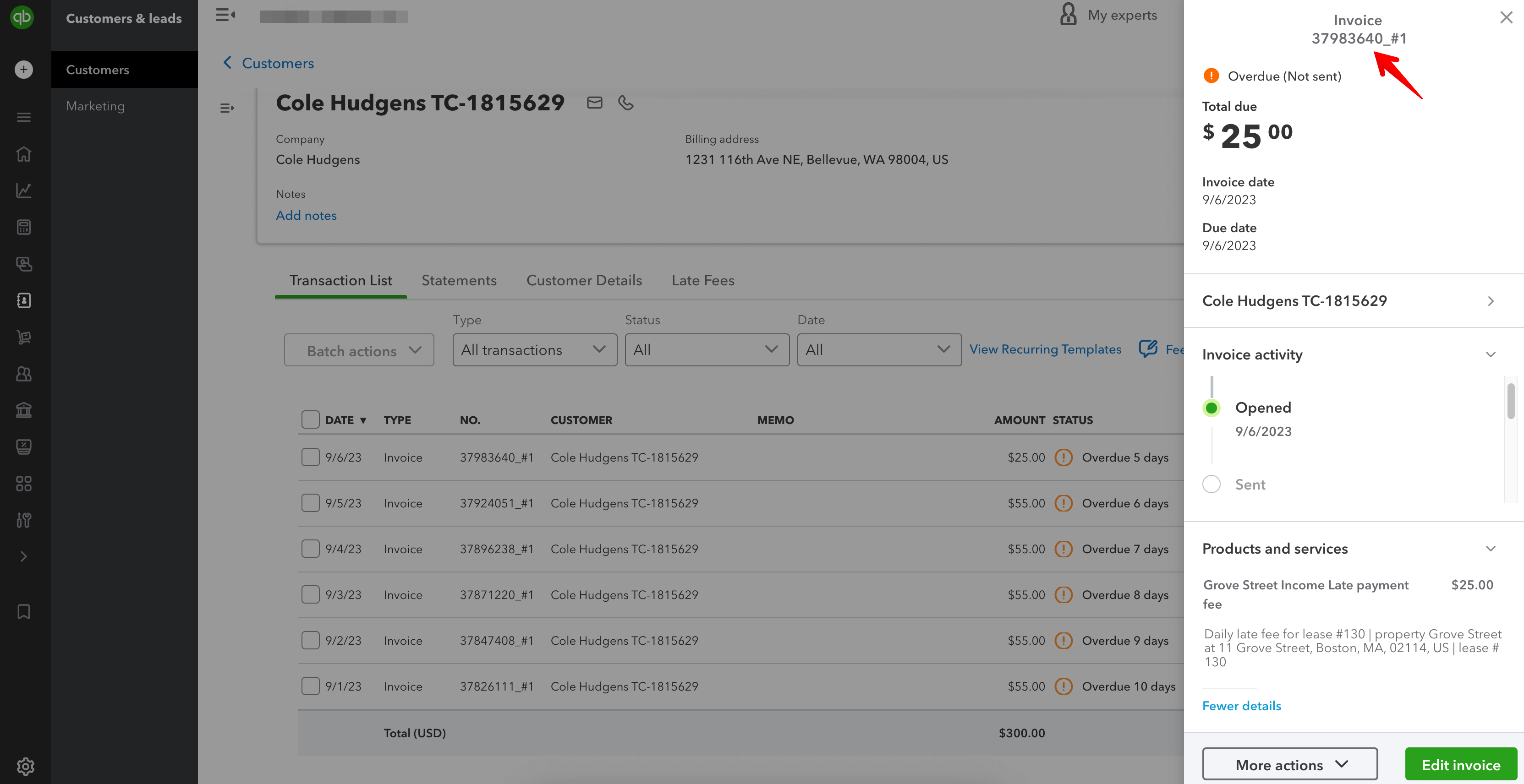This screenshot has width=1524, height=784.
Task: Click the phone icon beside customer name
Action: (x=625, y=103)
